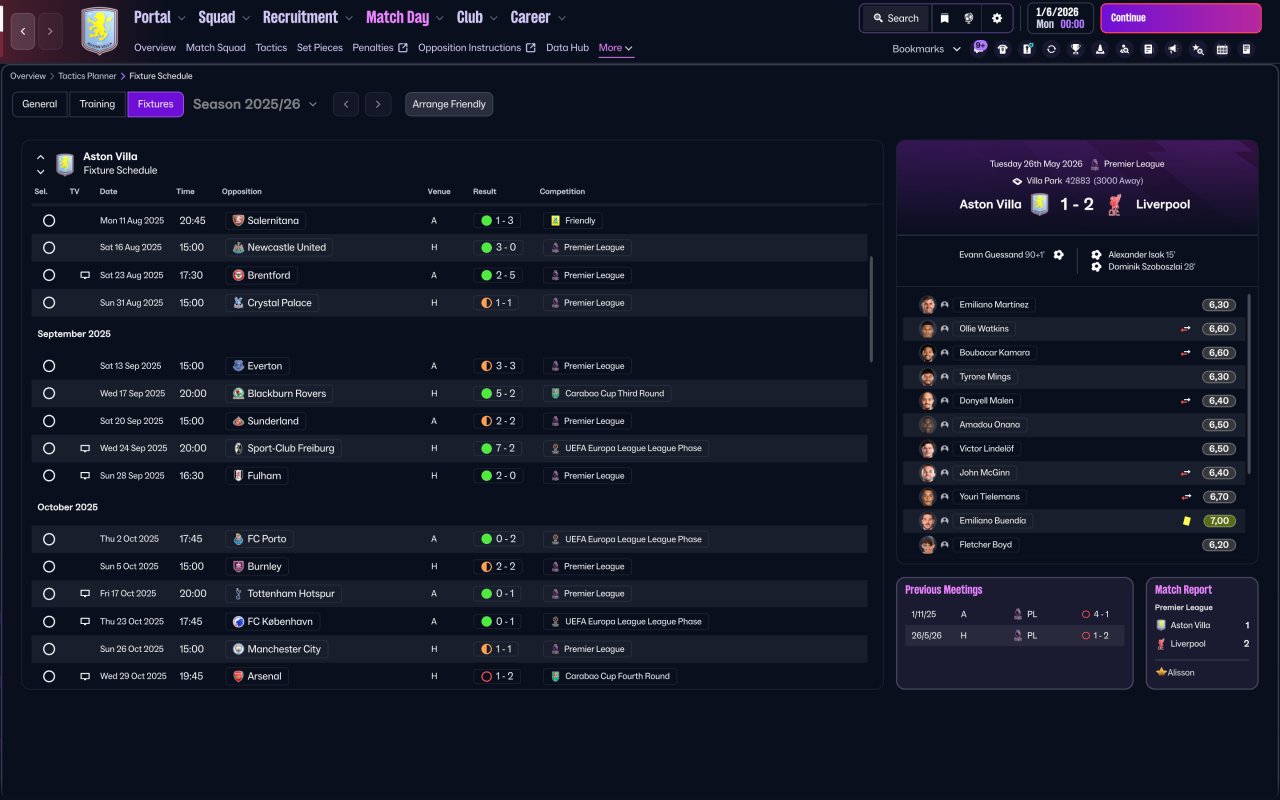The height and width of the screenshot is (800, 1280).
Task: Click the Search button
Action: click(x=895, y=18)
